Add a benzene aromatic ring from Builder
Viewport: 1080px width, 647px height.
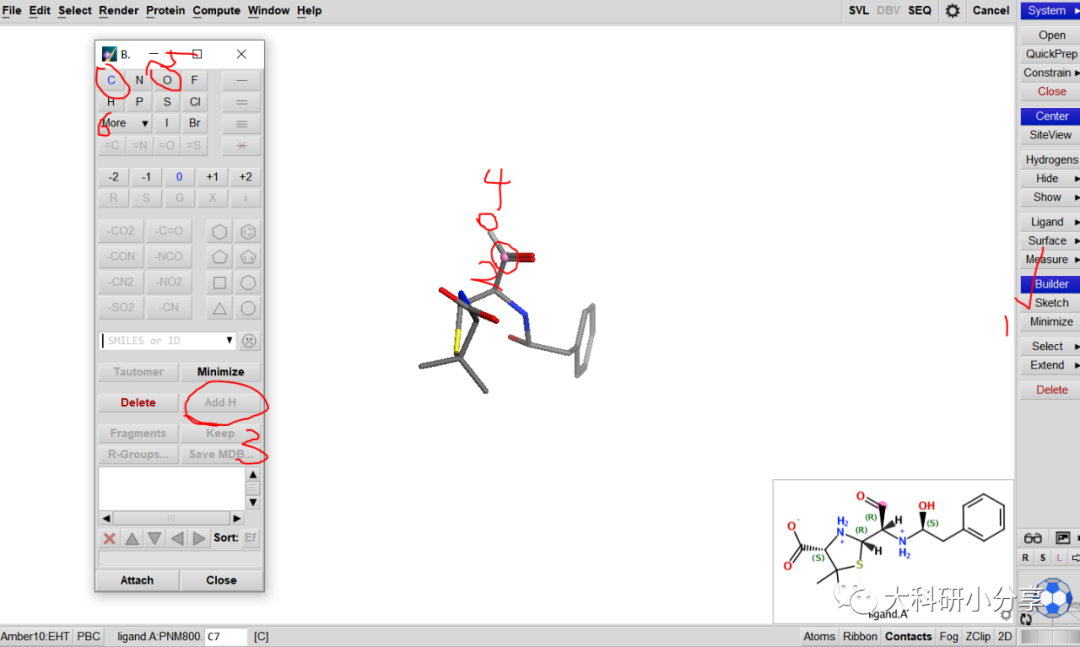[248, 232]
